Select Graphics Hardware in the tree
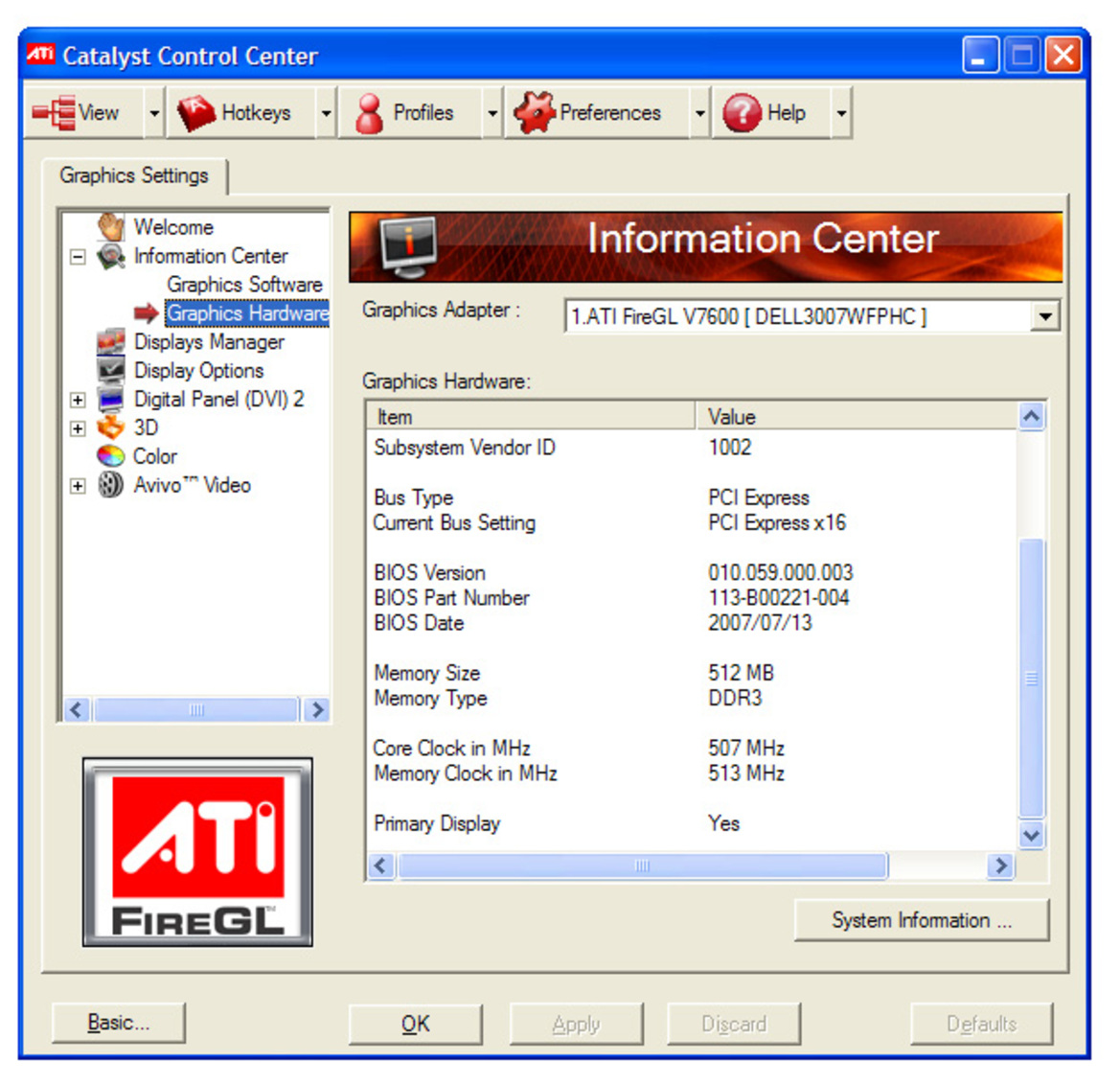The height and width of the screenshot is (1085, 1120). (247, 313)
